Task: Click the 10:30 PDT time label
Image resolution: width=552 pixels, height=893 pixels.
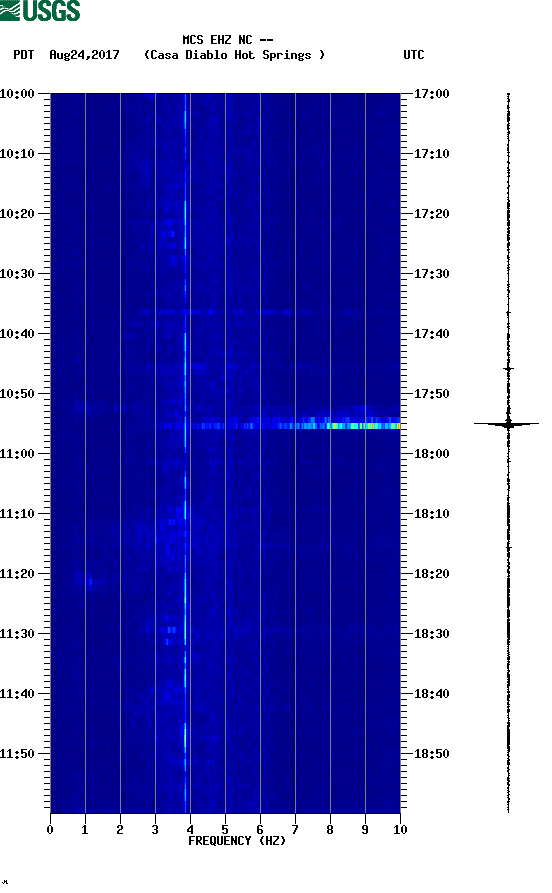Action: 17,273
